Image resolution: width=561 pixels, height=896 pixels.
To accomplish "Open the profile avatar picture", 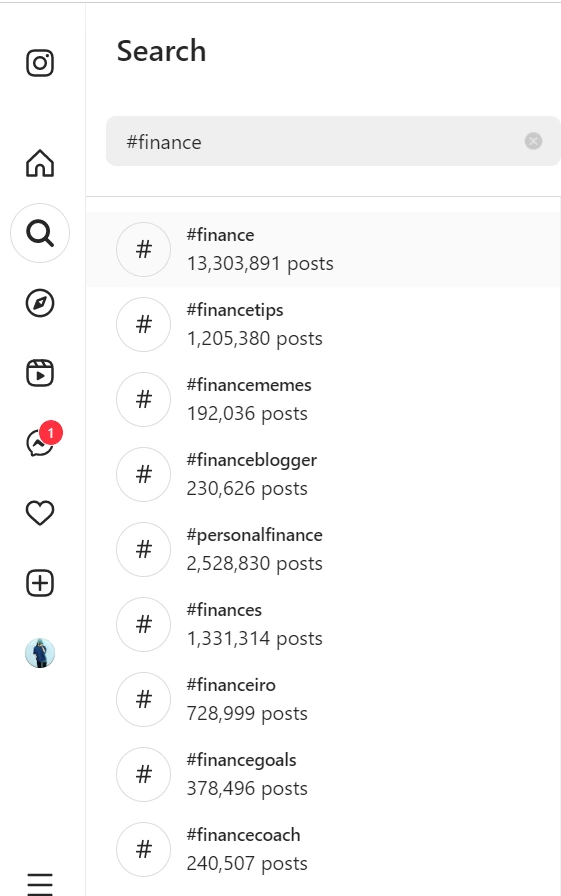I will [40, 653].
